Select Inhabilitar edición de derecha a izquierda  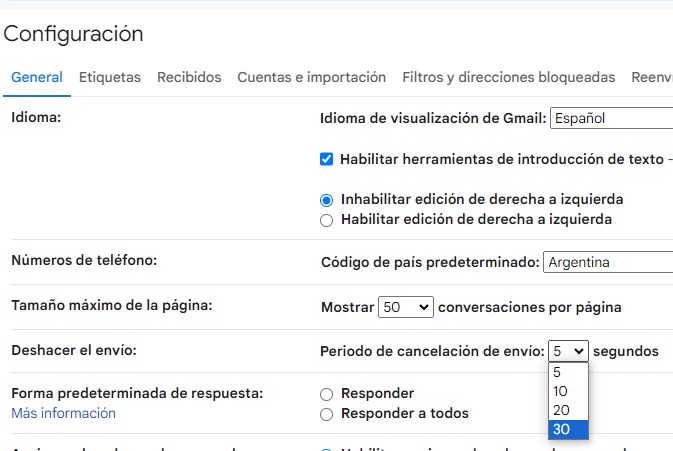[x=326, y=199]
